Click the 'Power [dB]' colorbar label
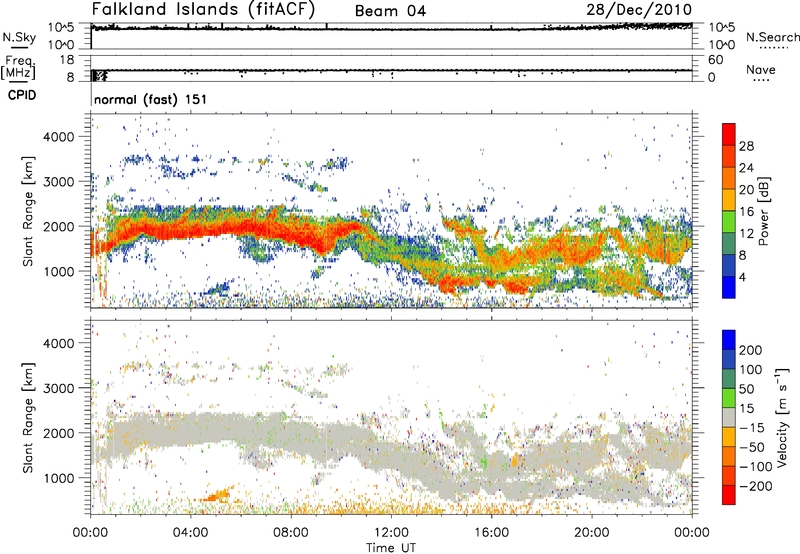Screen dimensions: 800x554 pyautogui.click(x=763, y=211)
